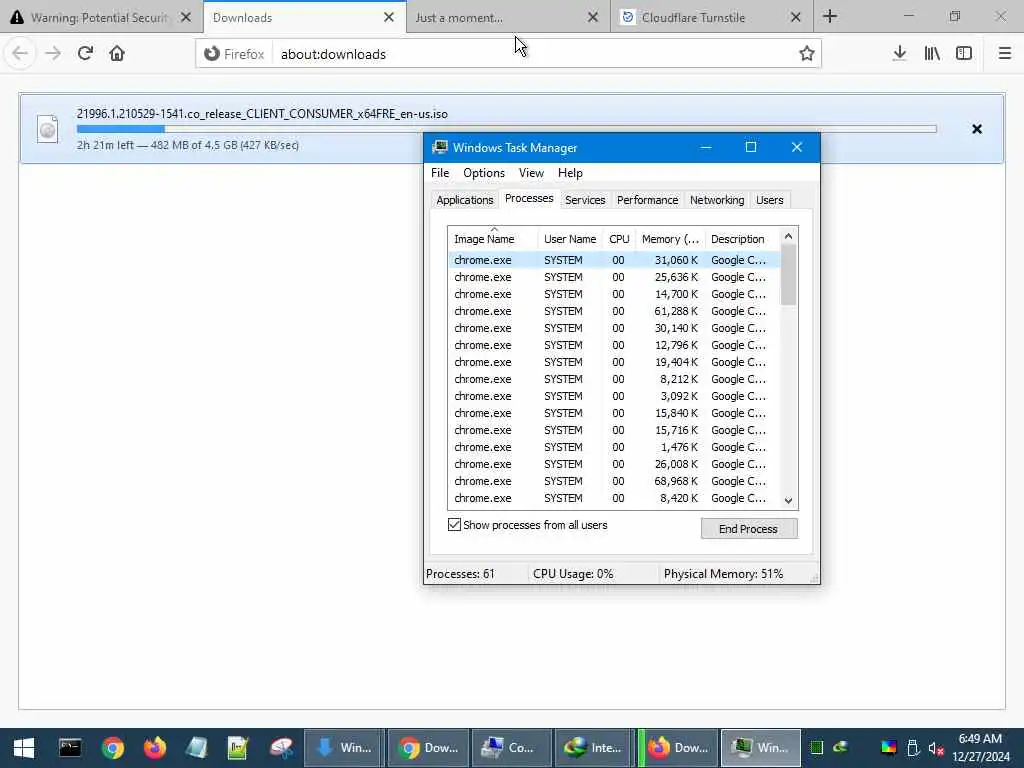This screenshot has width=1024, height=768.
Task: Open the Snipping Tool taskbar icon
Action: click(281, 748)
